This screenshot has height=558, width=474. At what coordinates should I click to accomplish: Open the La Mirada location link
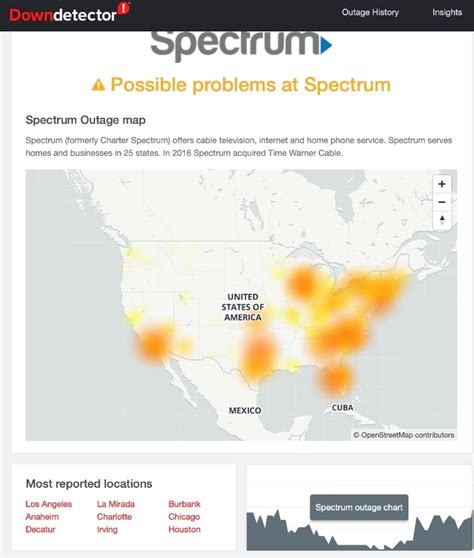(x=116, y=504)
